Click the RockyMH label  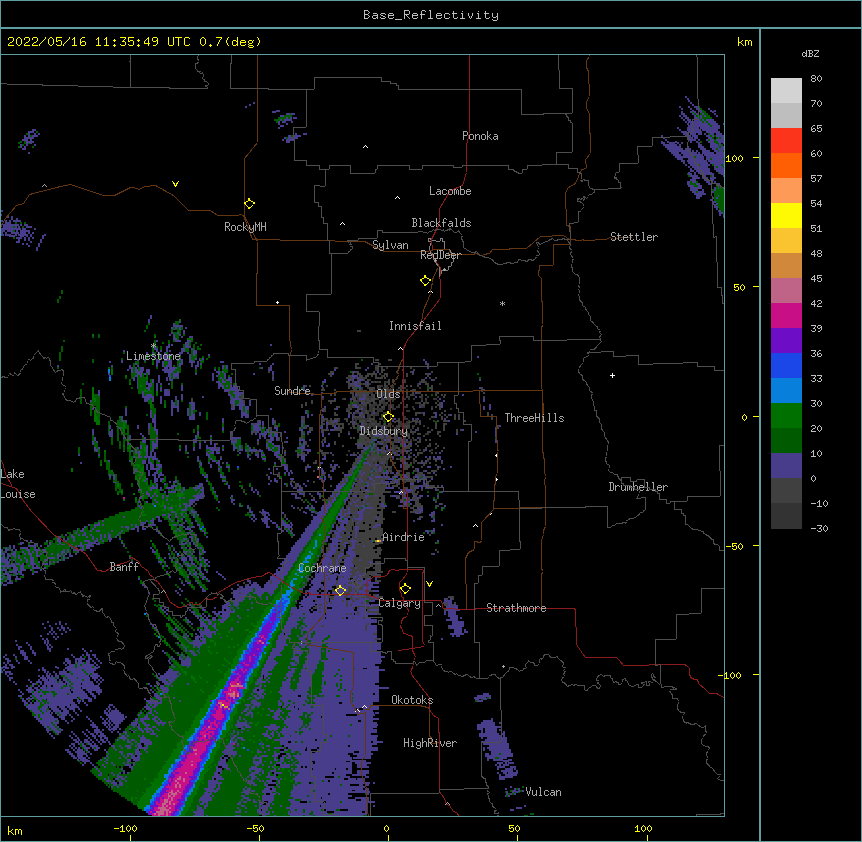245,227
